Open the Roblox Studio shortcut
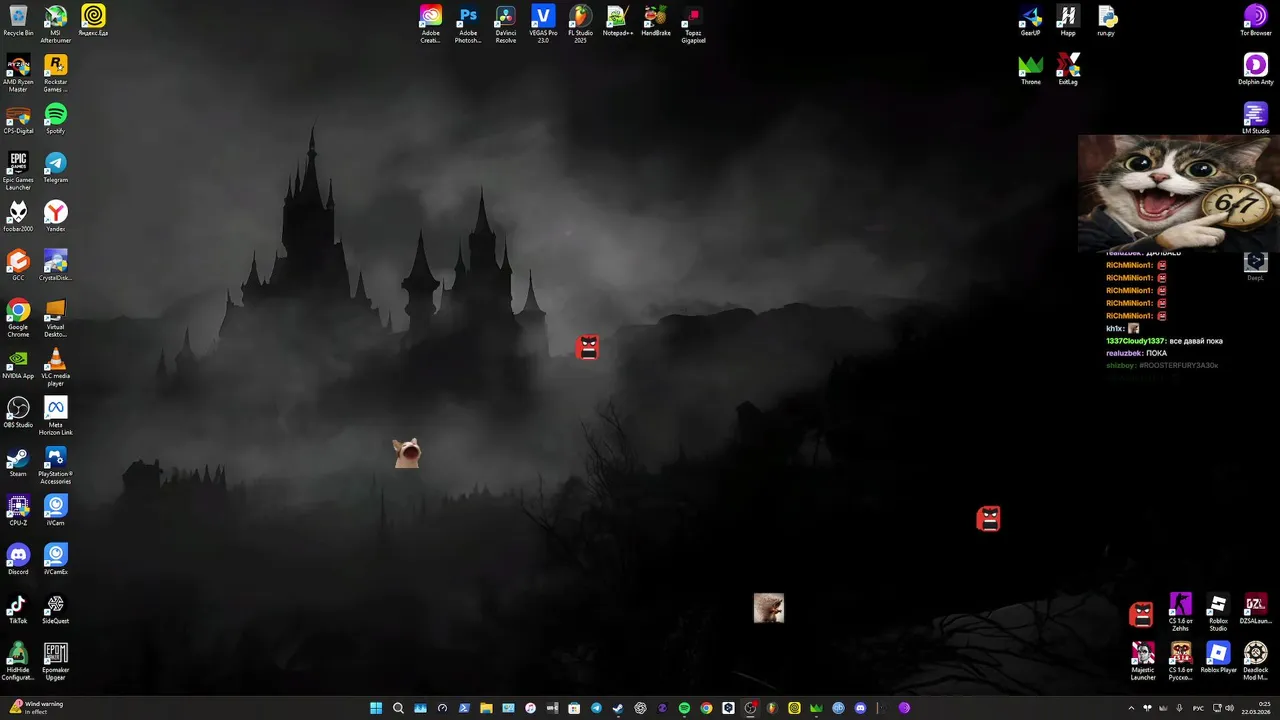 pos(1217,612)
